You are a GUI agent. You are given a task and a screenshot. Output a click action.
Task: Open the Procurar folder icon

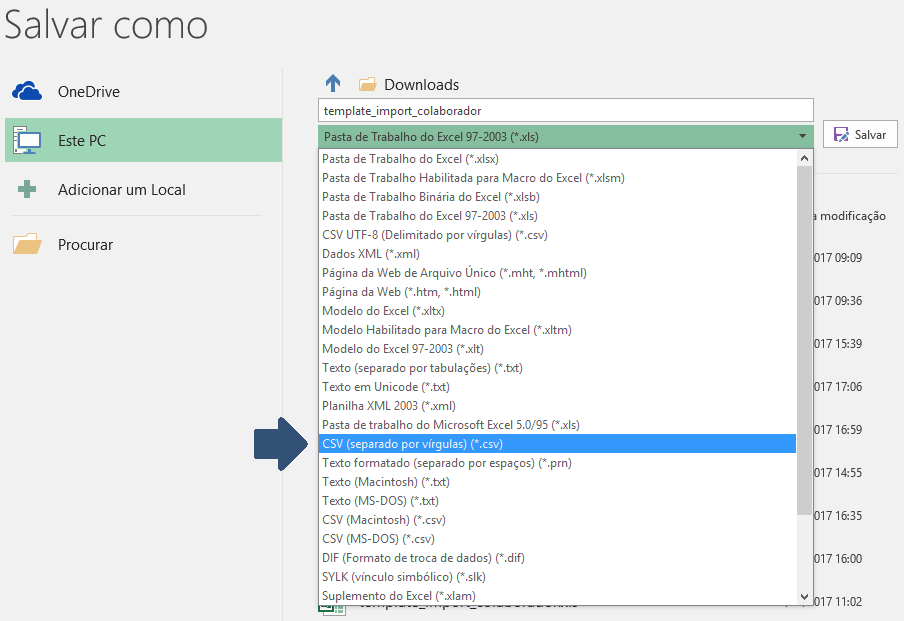coord(27,244)
